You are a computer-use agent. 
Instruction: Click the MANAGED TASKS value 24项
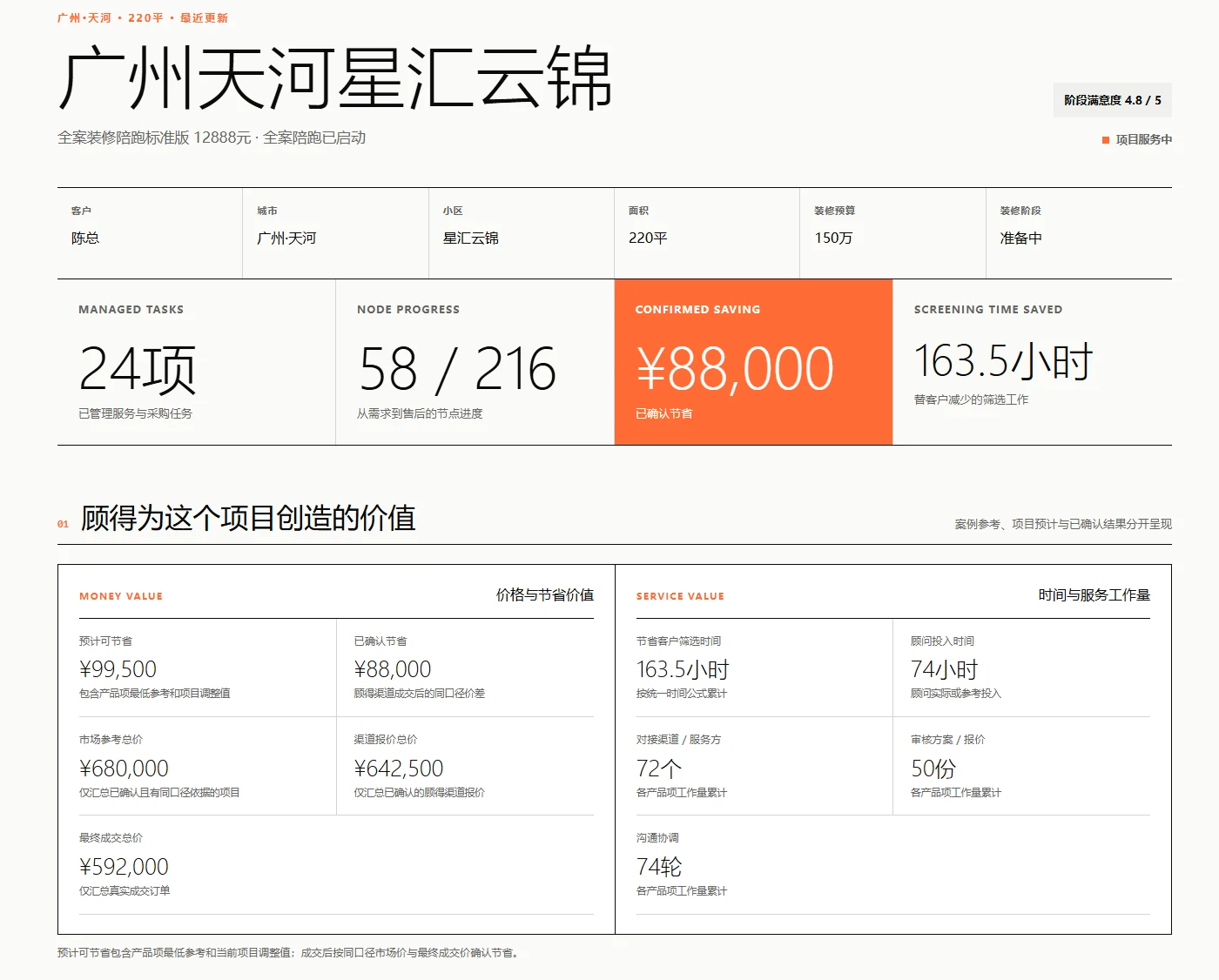138,369
